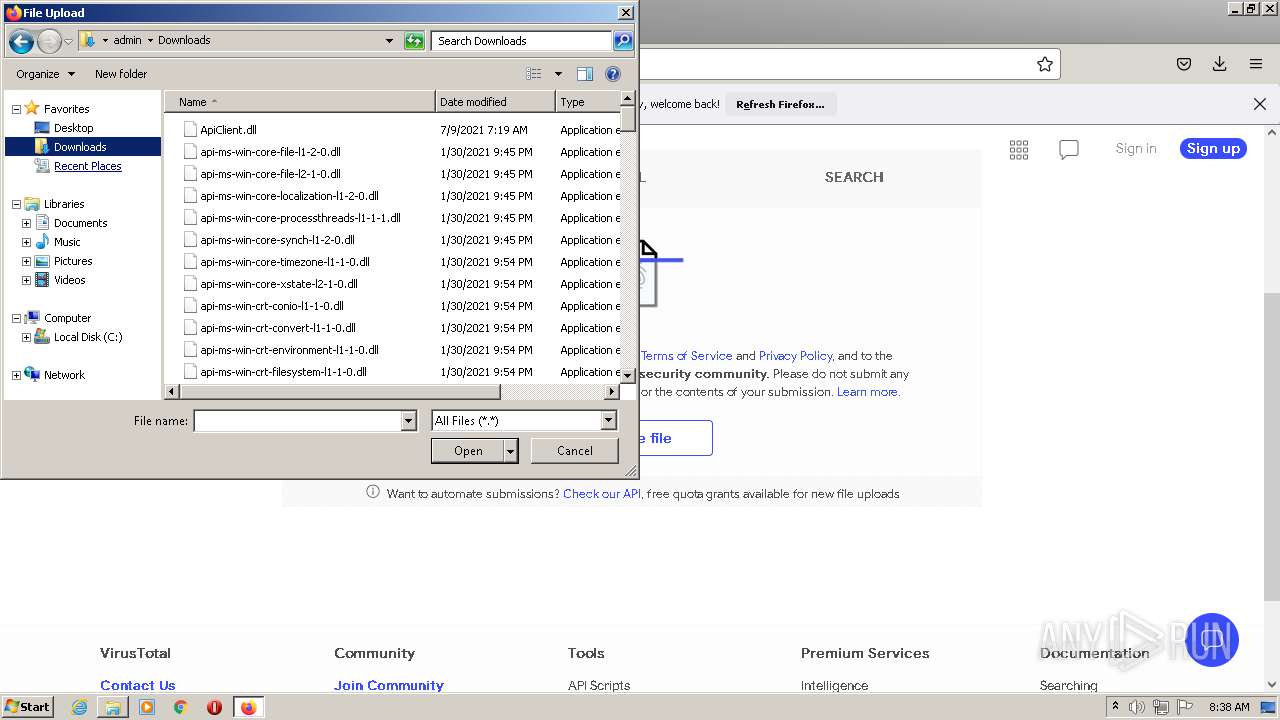
Task: Expand the Videos library node
Action: [26, 280]
